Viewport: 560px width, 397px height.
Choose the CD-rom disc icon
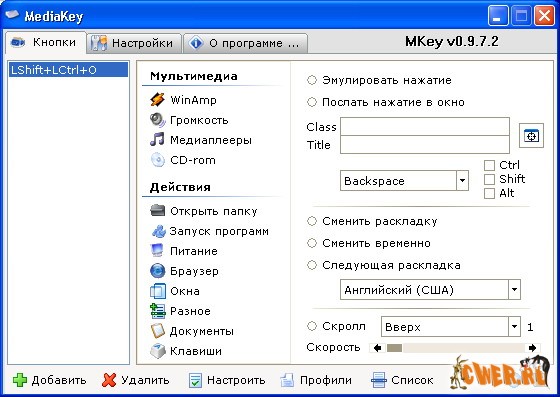157,160
